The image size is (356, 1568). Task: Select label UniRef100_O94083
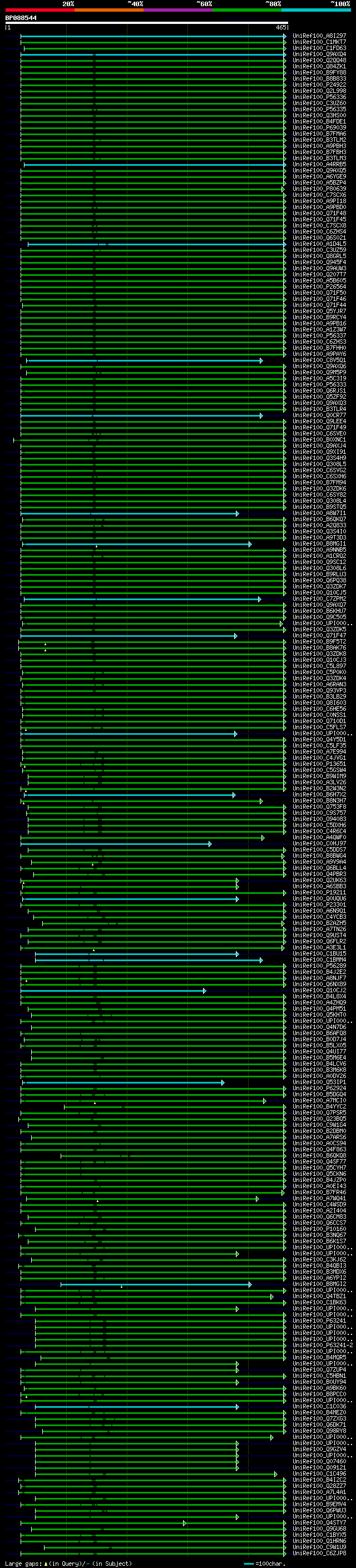[x=319, y=819]
